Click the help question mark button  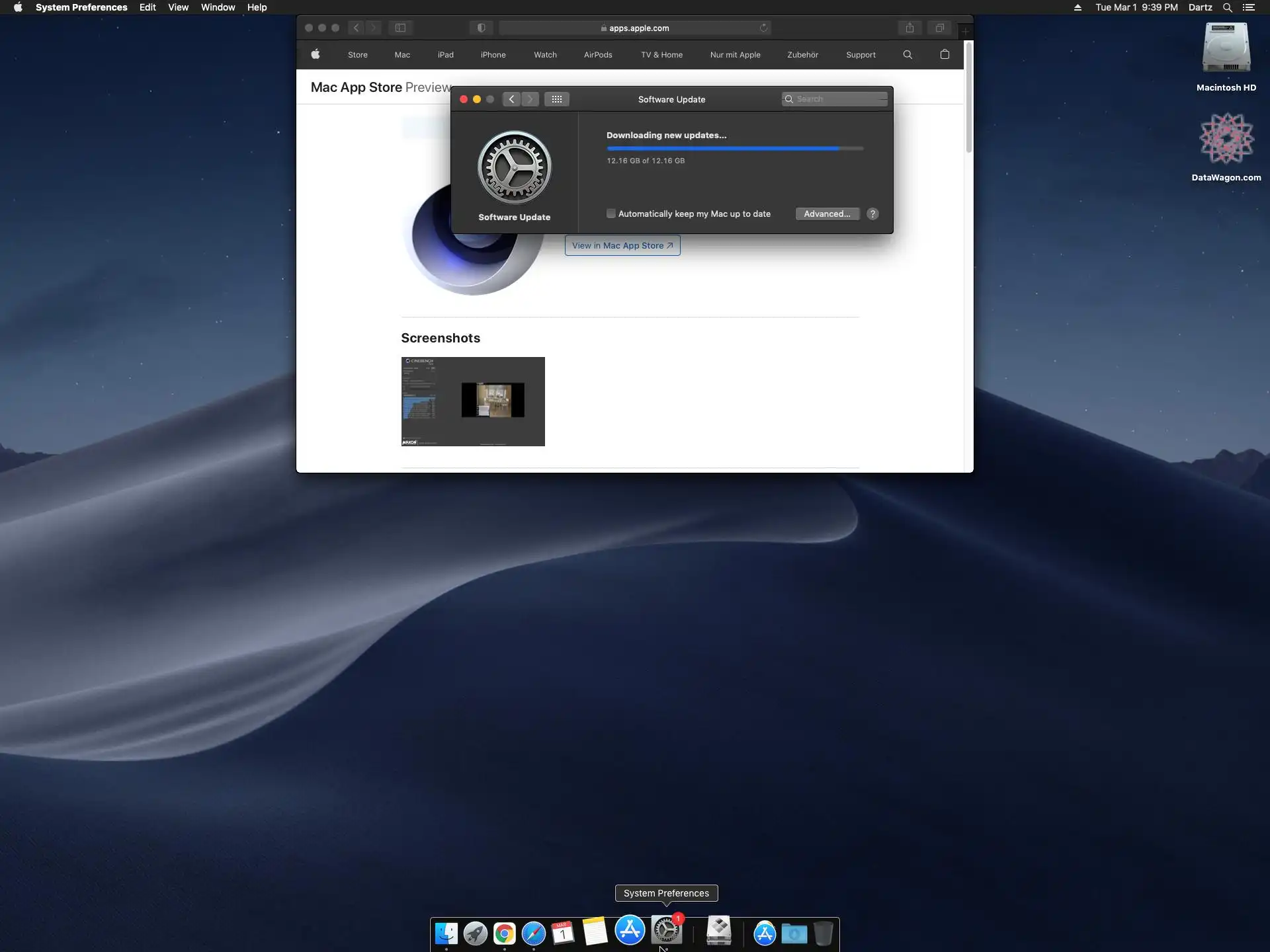[872, 214]
